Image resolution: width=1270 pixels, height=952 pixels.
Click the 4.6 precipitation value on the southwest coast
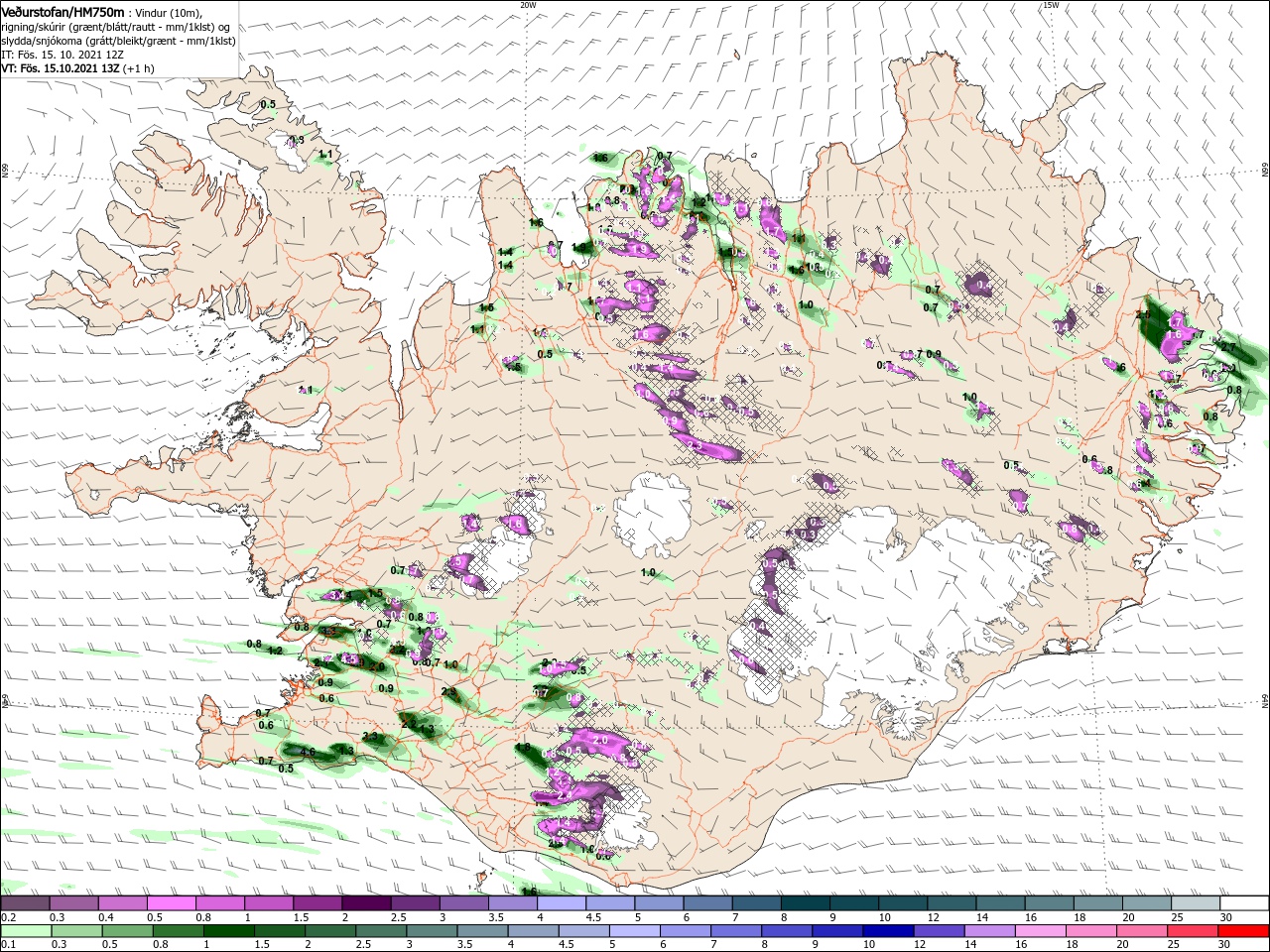(307, 752)
